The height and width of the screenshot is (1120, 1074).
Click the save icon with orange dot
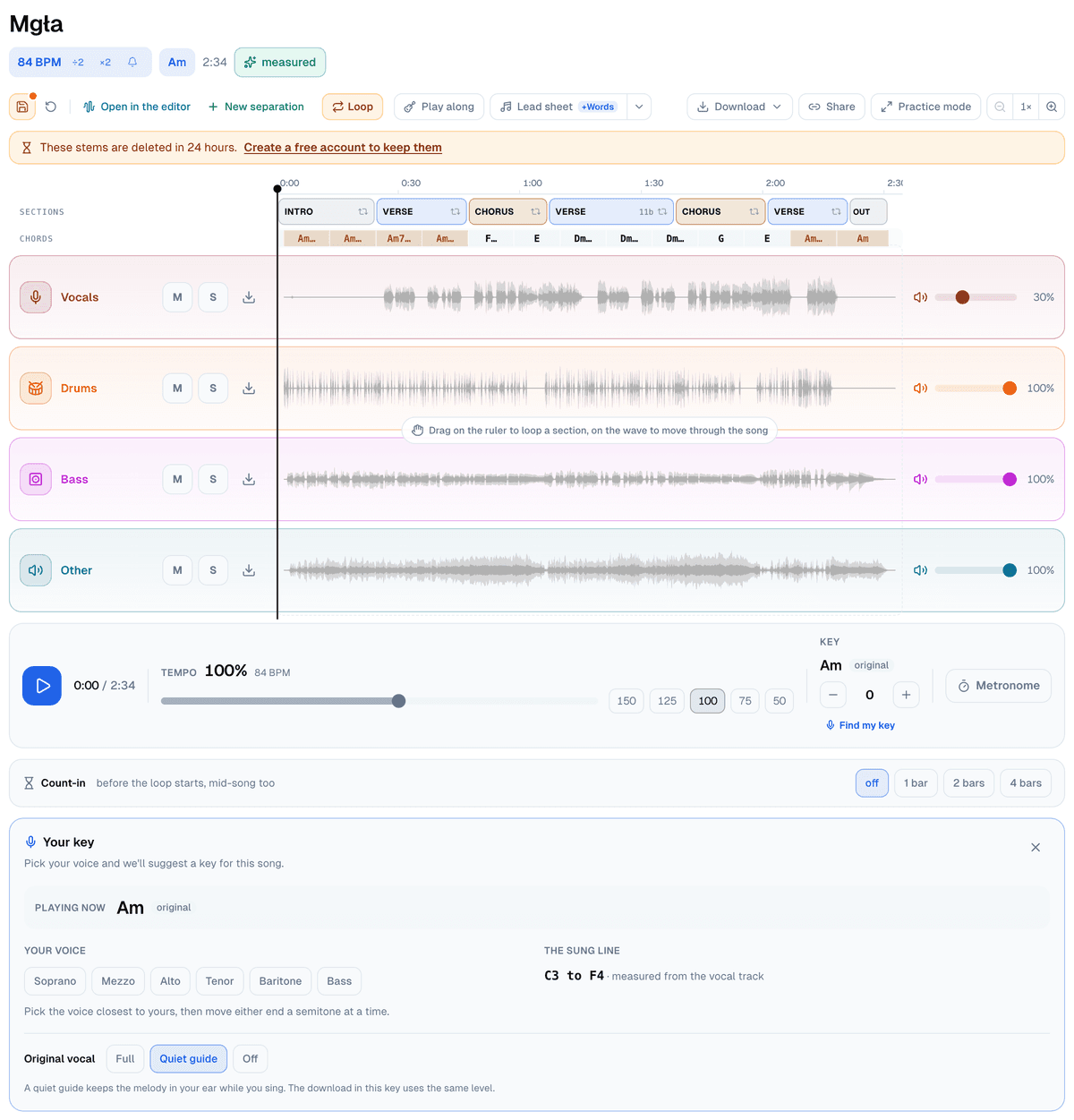coord(22,107)
